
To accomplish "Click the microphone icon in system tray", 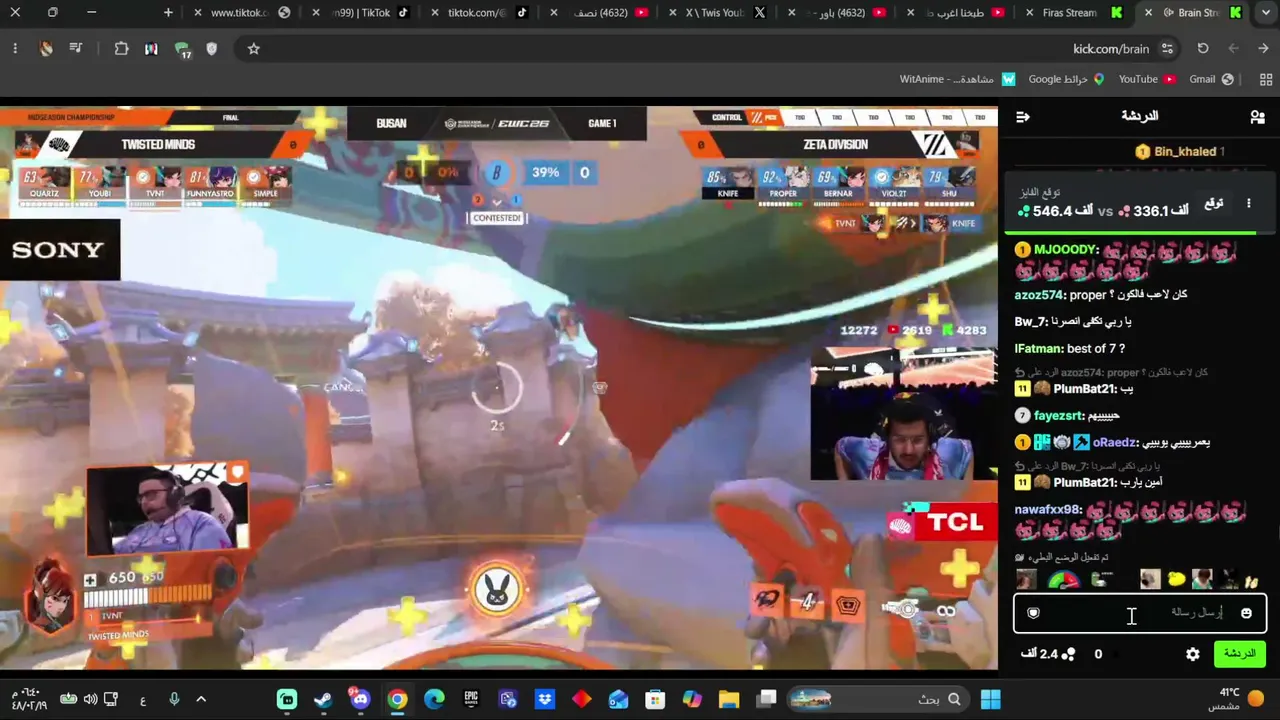I will [174, 699].
